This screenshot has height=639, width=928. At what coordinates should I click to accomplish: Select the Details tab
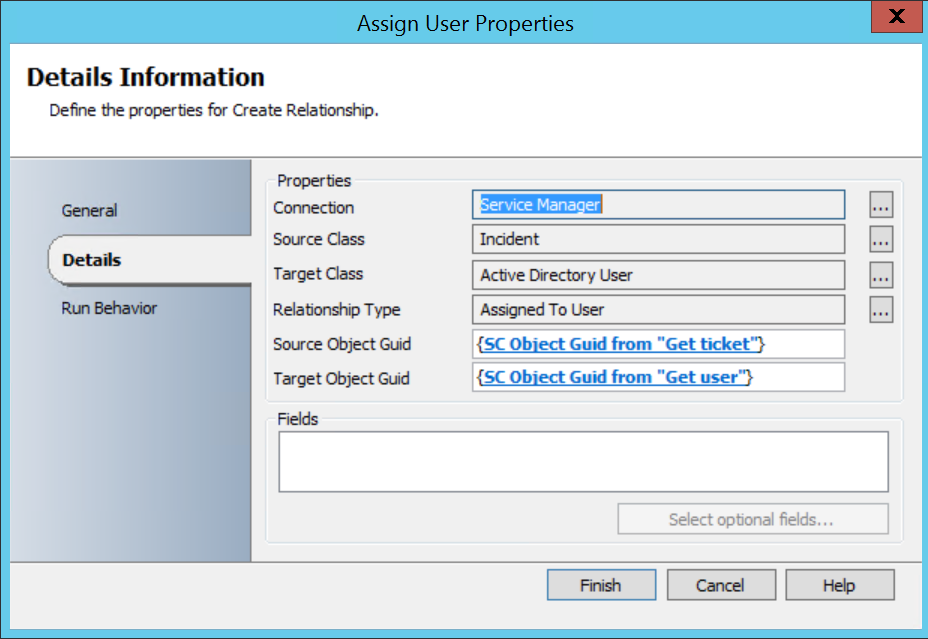click(x=92, y=260)
